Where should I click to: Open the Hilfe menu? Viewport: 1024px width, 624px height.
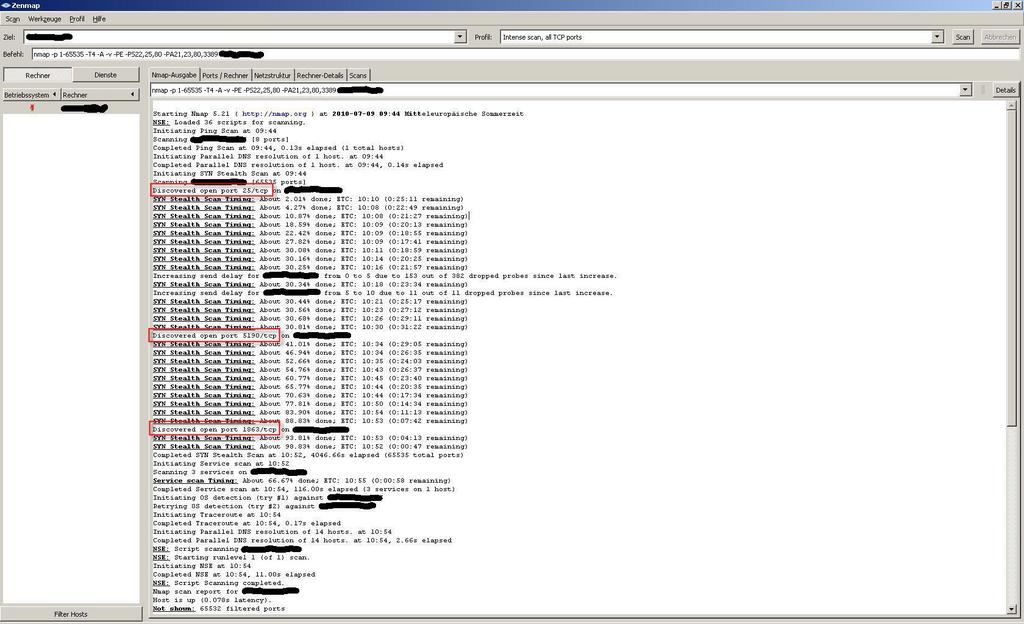(99, 19)
